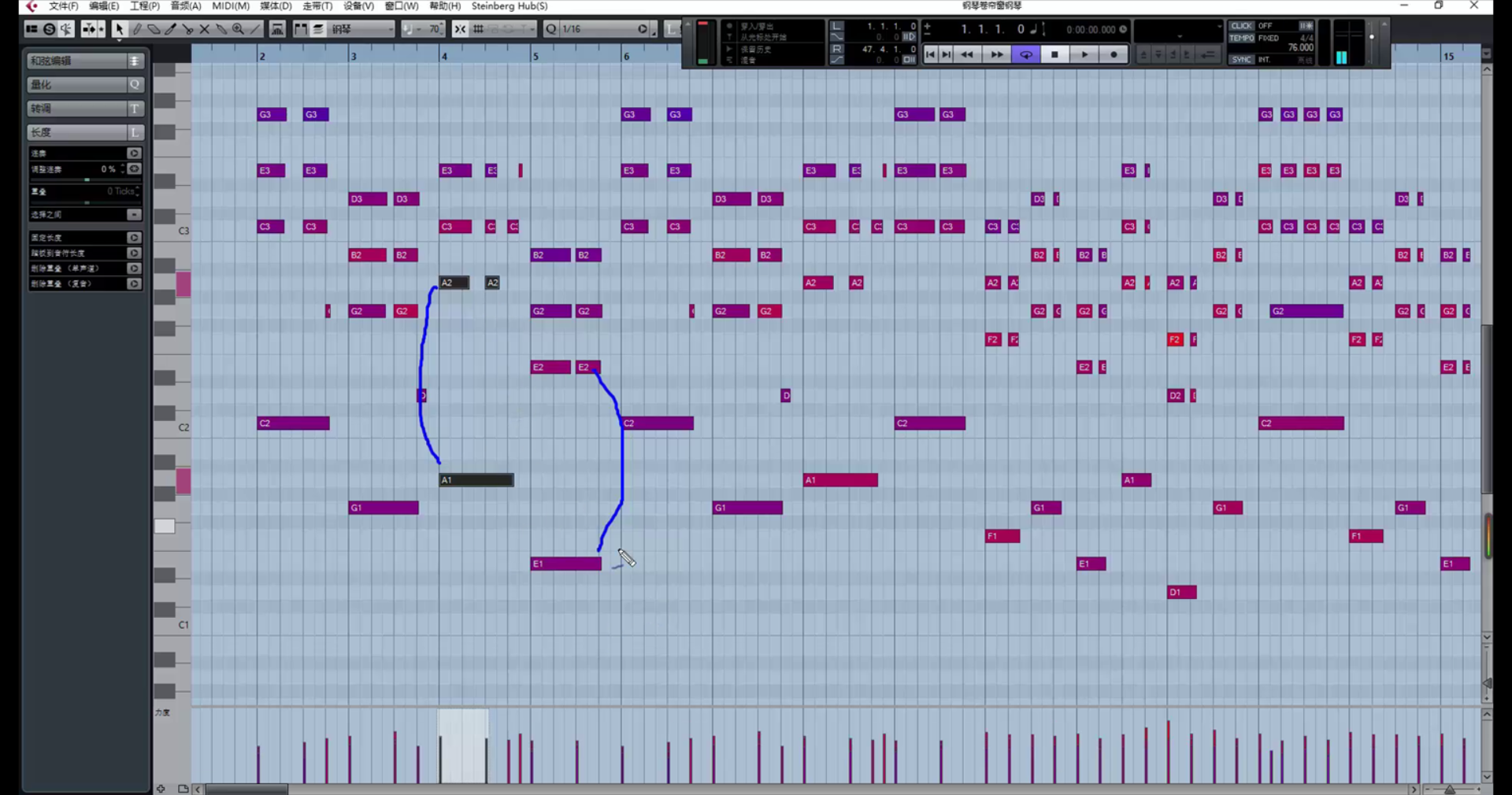Click the 固定长度 apply arrow button
Image resolution: width=1512 pixels, height=795 pixels.
tap(134, 237)
